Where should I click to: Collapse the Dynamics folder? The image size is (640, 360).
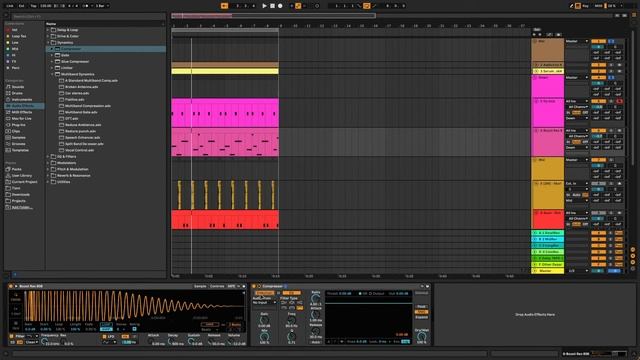point(48,42)
